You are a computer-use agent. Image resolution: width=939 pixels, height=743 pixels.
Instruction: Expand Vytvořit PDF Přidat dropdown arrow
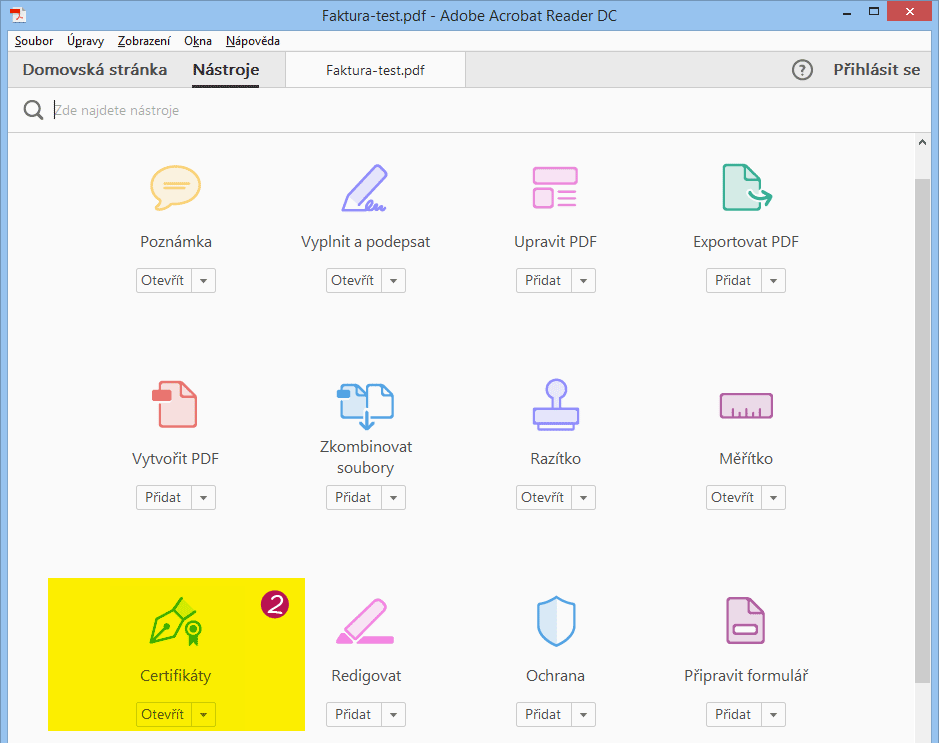click(204, 498)
